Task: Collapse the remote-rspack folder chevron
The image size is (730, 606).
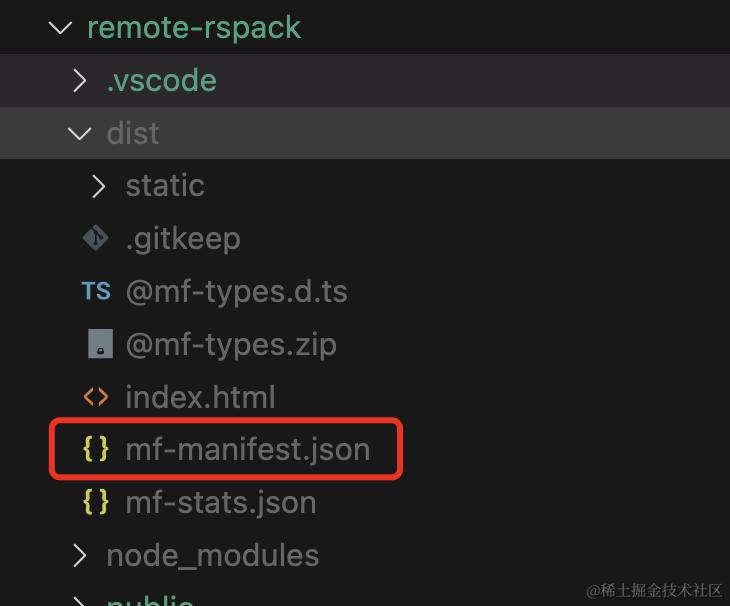Action: pyautogui.click(x=60, y=28)
